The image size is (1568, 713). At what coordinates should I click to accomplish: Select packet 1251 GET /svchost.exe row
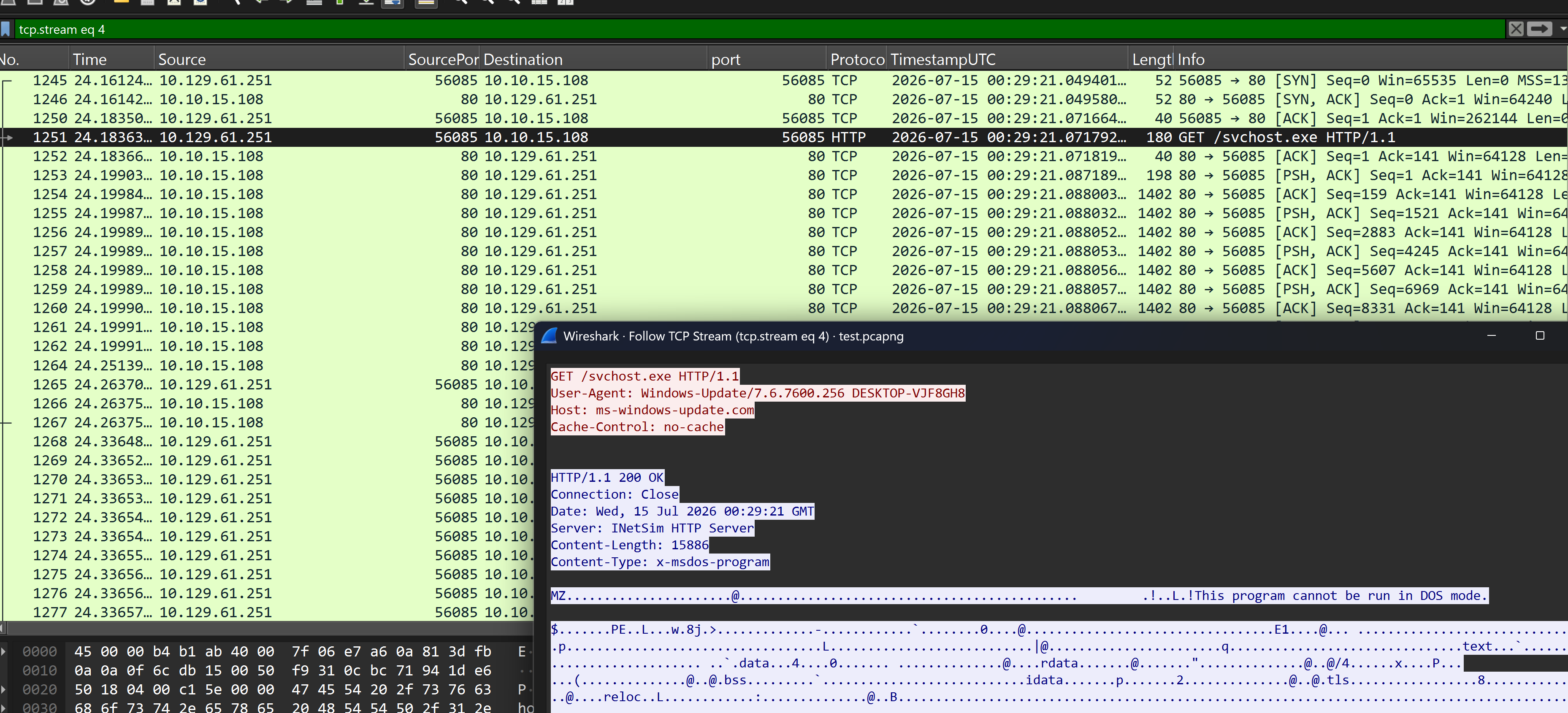point(784,137)
